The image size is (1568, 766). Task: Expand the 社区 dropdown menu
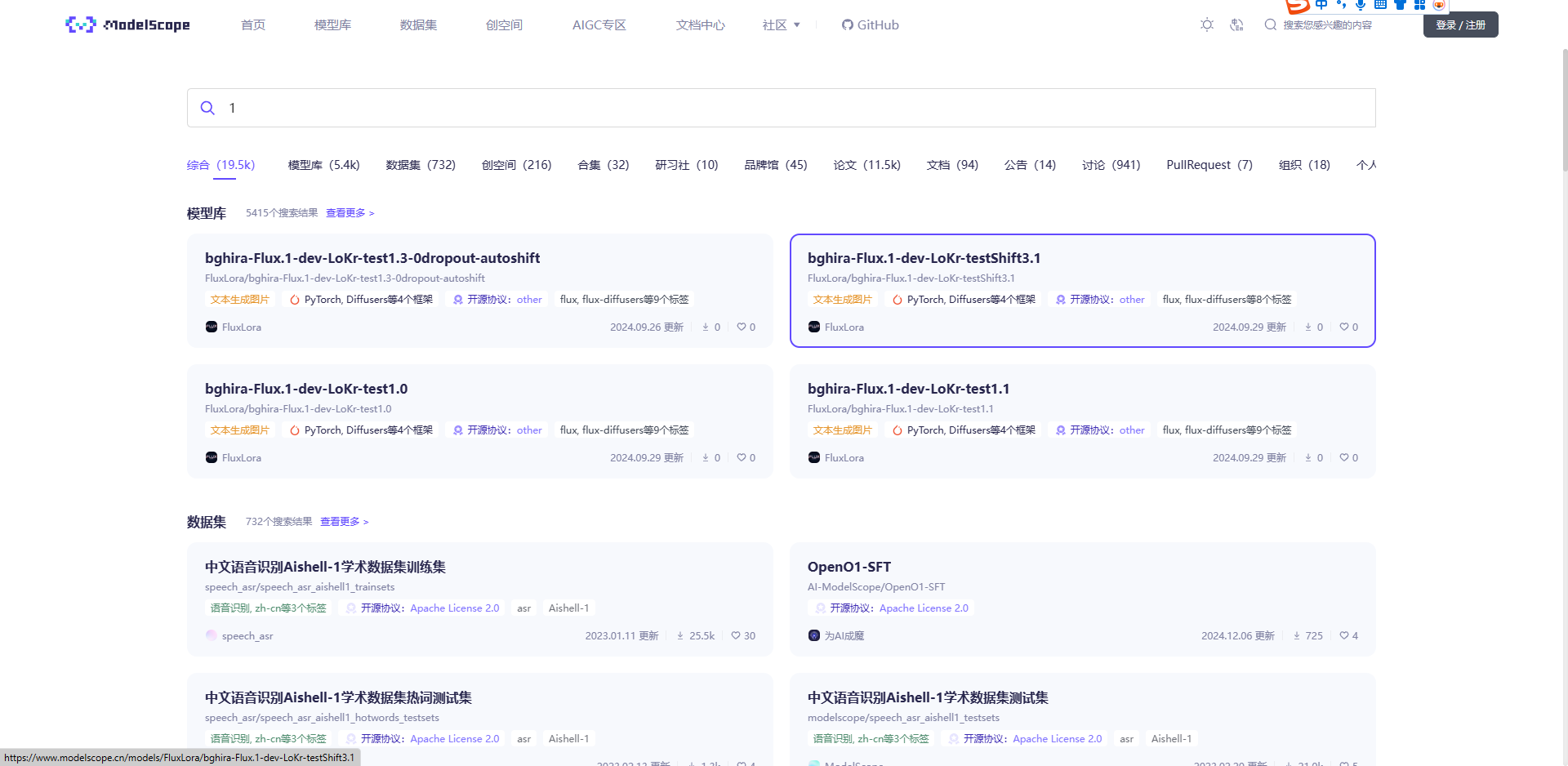coord(781,24)
